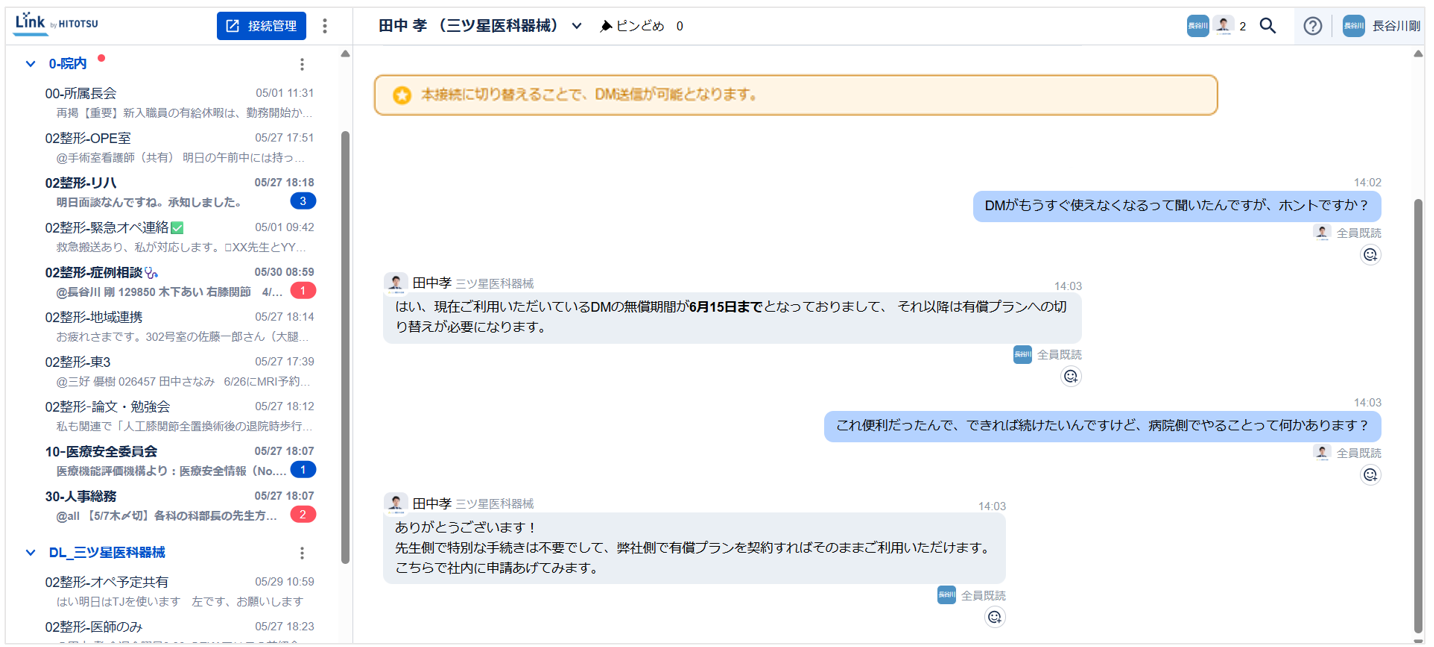Open the 長谷川剛 user profile menu
The image size is (1434, 647).
tap(1384, 26)
